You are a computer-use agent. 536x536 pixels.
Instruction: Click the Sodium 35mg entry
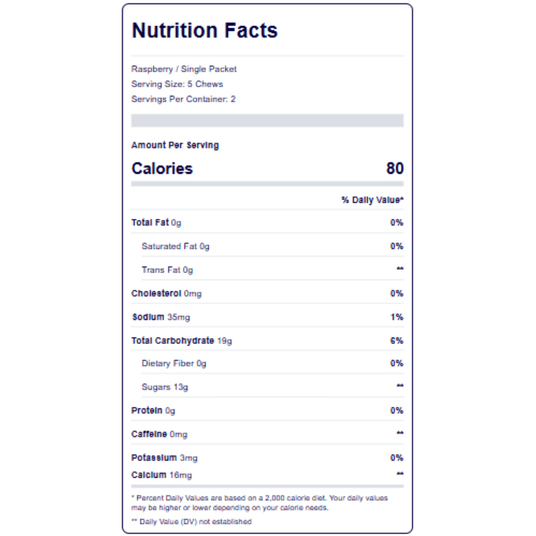pos(161,317)
